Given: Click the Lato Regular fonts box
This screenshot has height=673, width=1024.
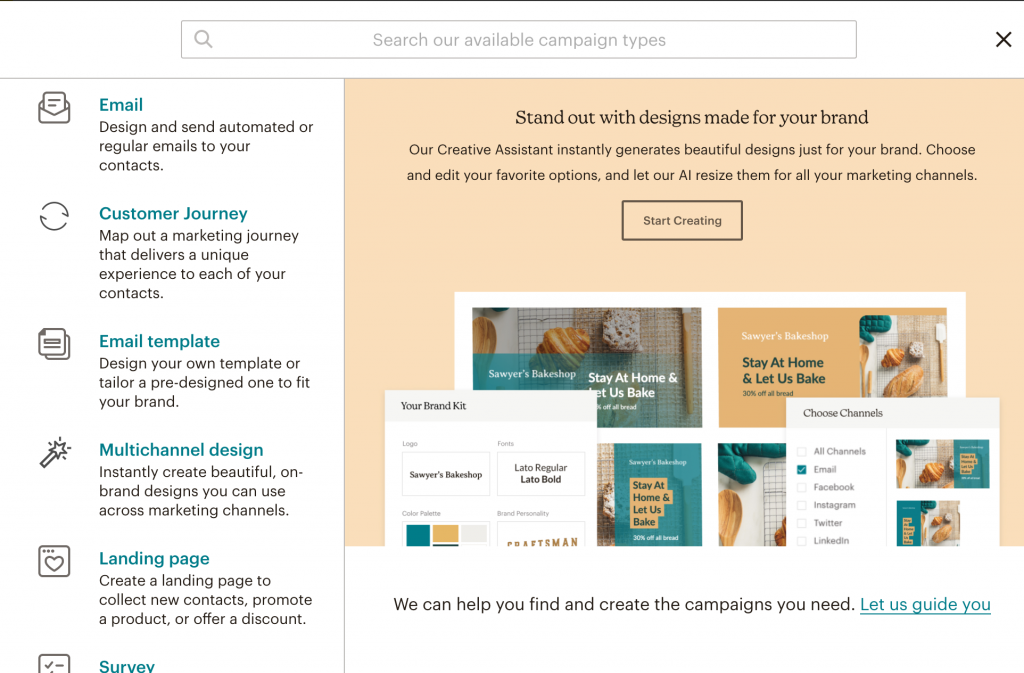Looking at the screenshot, I should [x=541, y=474].
